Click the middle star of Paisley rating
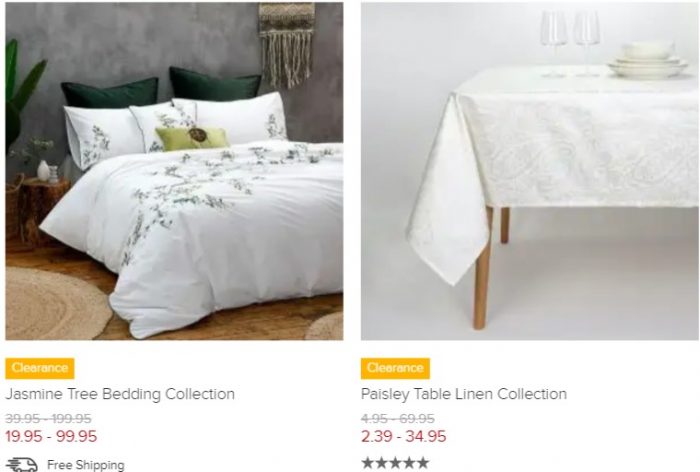 click(395, 463)
